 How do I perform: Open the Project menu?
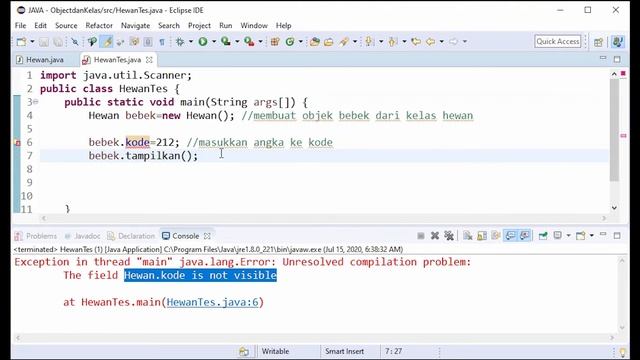pos(199,25)
